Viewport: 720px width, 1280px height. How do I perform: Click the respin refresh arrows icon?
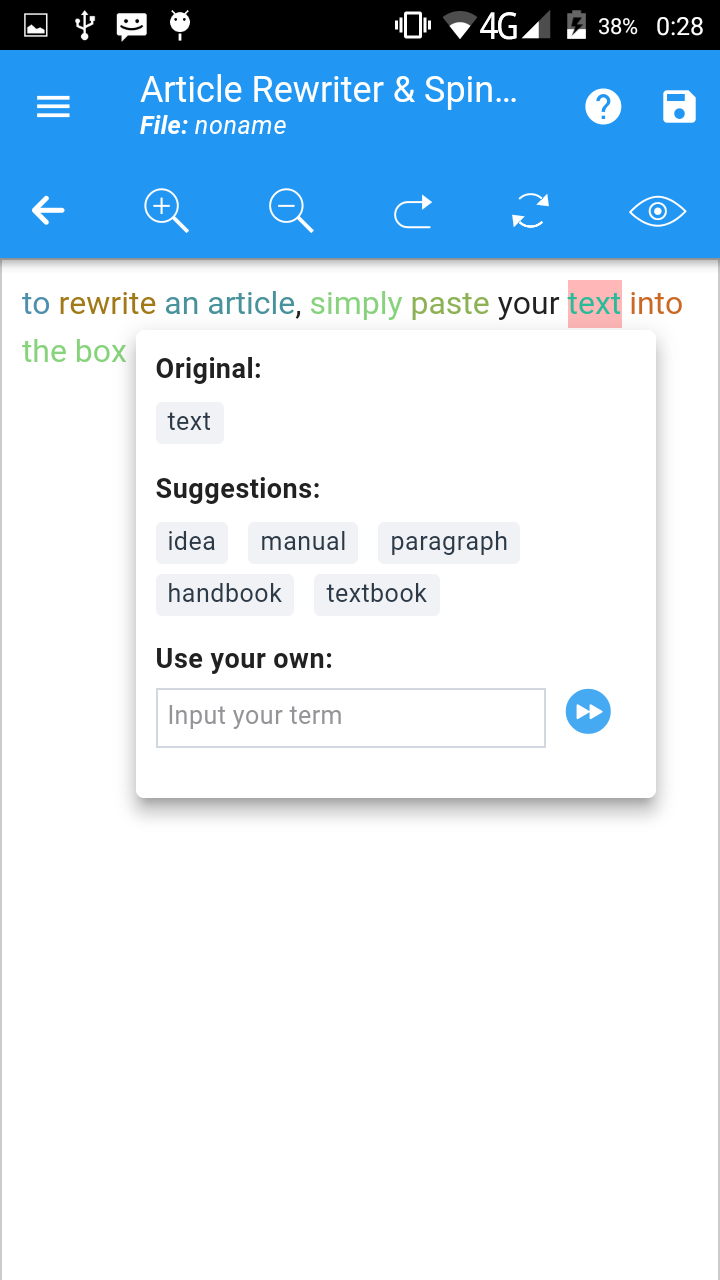(x=529, y=211)
